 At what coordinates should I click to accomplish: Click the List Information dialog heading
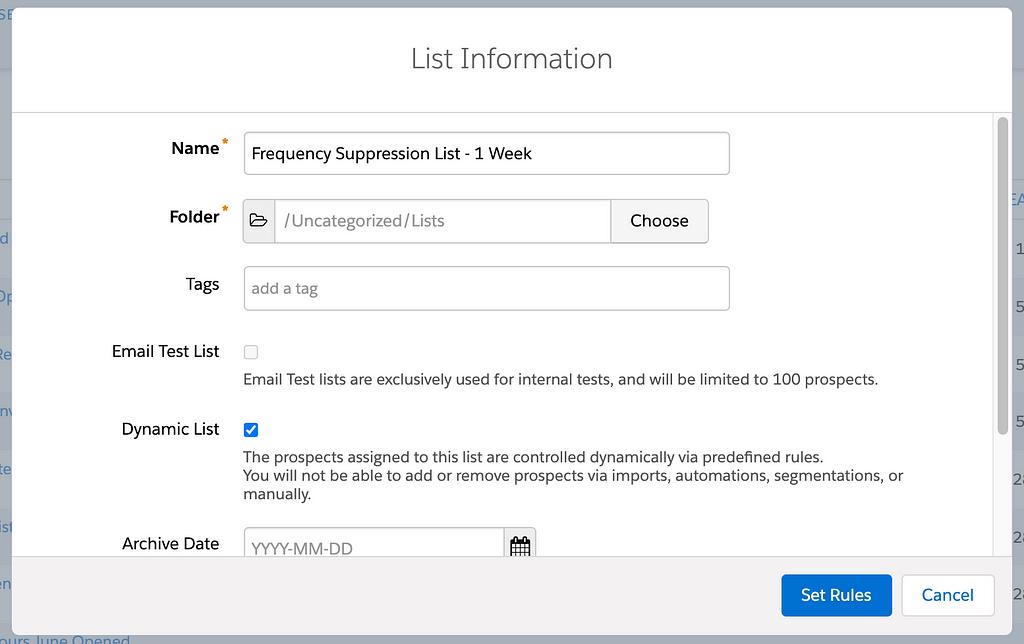[511, 59]
